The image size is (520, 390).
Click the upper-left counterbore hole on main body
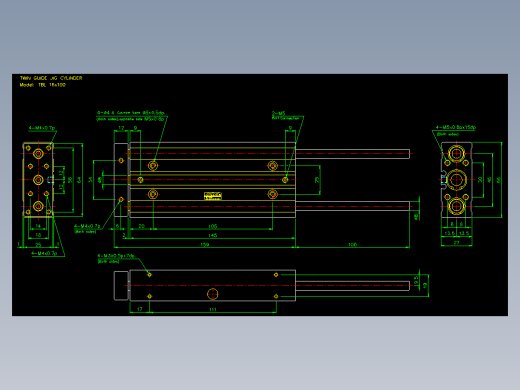(153, 165)
